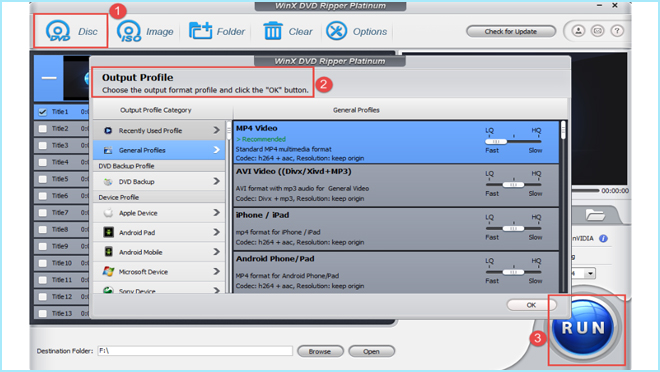The width and height of the screenshot is (660, 372).
Task: Click the nVIDIA info icon
Action: [x=603, y=238]
